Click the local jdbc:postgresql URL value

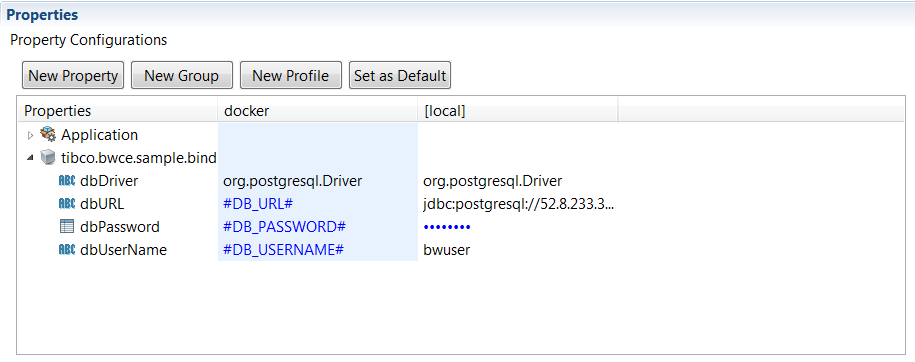point(519,204)
